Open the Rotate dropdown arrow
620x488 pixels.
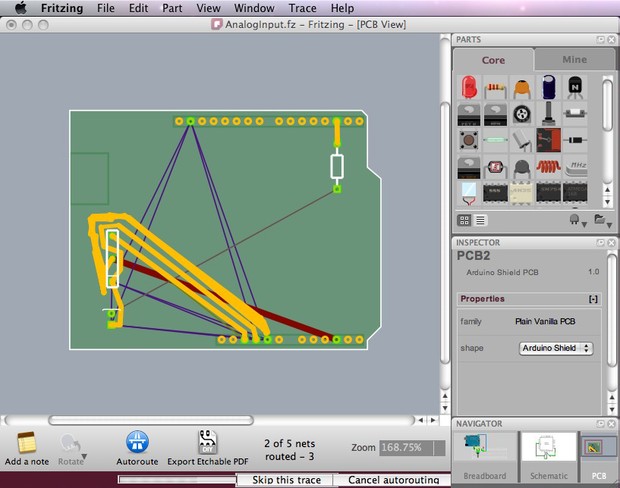[84, 457]
